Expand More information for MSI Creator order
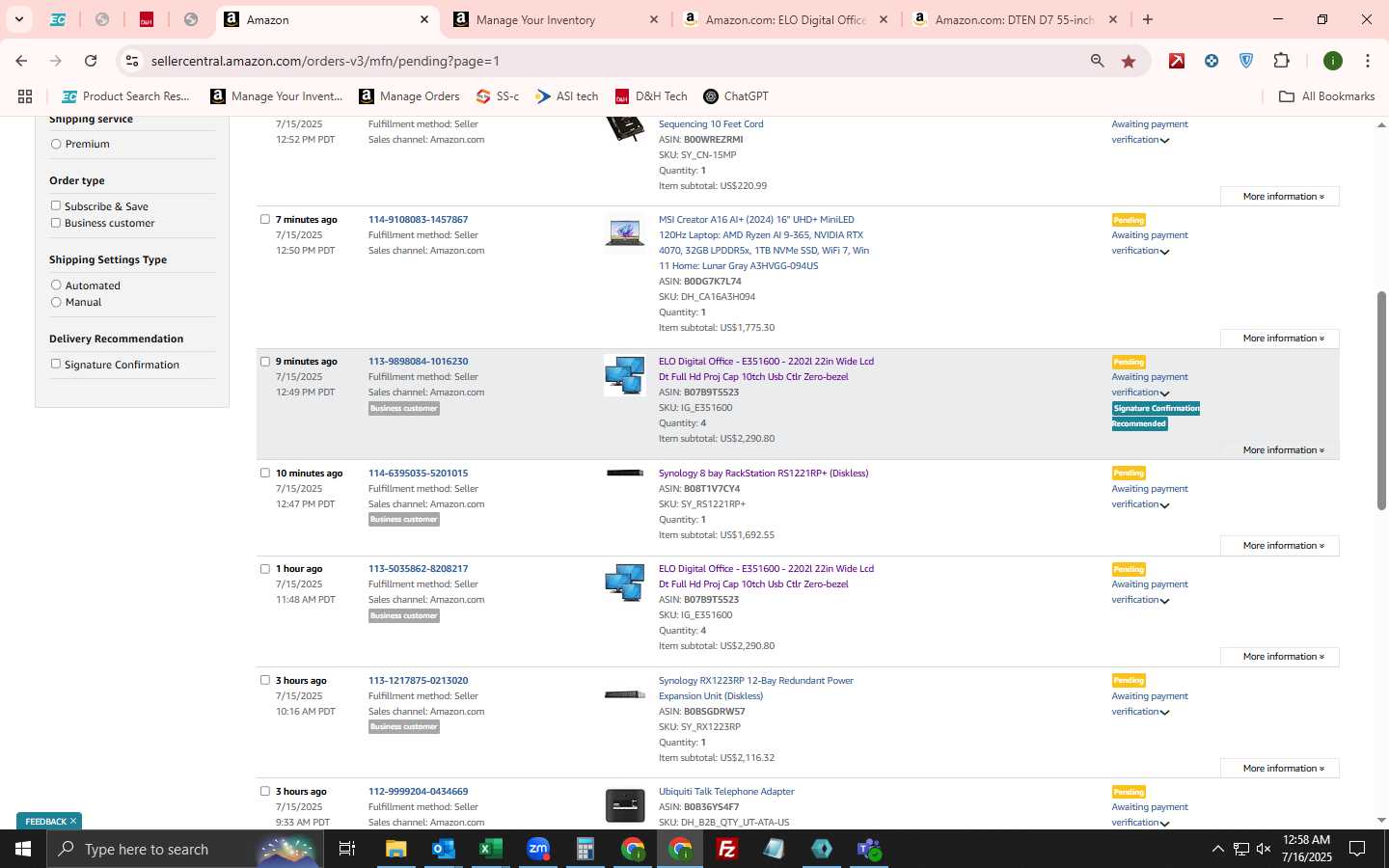1389x868 pixels. (1280, 339)
